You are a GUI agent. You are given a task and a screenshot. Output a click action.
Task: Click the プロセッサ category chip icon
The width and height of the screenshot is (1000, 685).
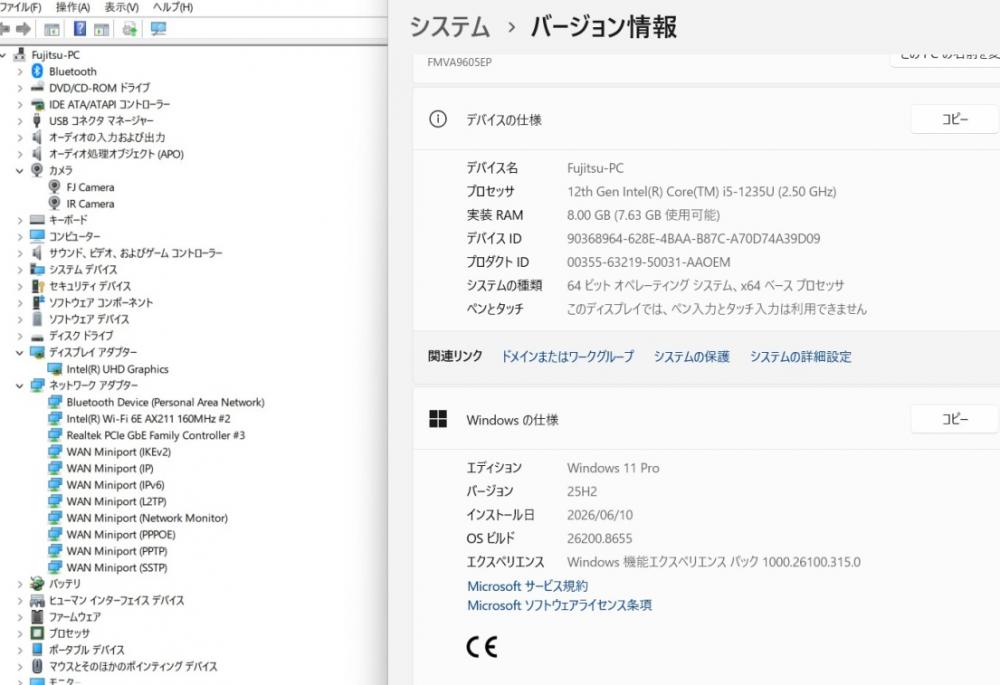[37, 633]
